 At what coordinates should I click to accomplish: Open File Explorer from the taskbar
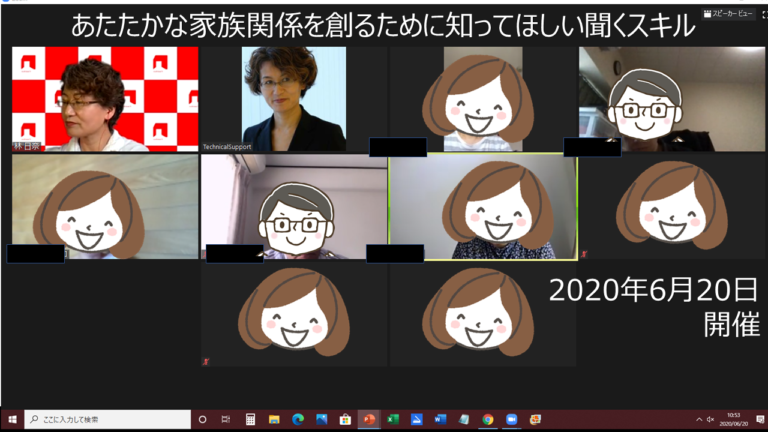pyautogui.click(x=274, y=419)
